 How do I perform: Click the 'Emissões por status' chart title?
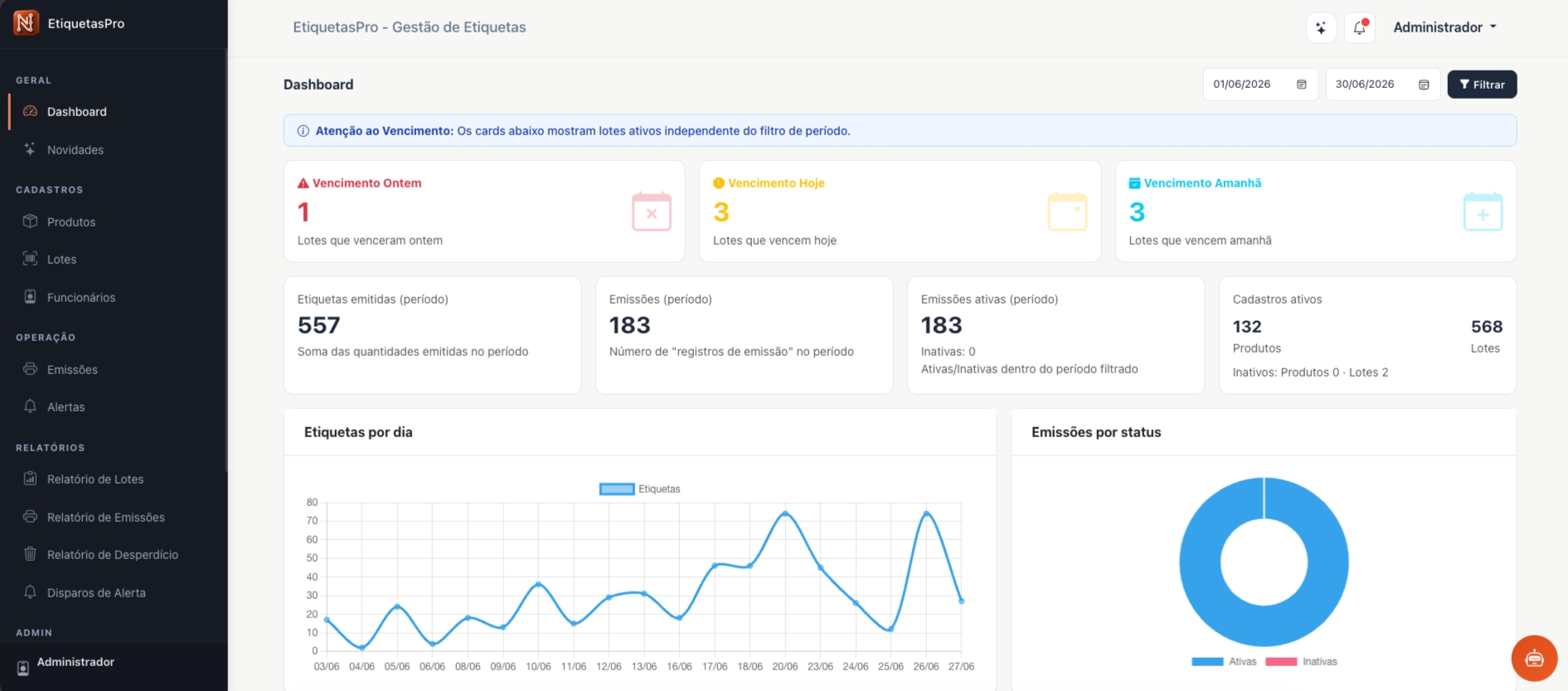pyautogui.click(x=1096, y=432)
